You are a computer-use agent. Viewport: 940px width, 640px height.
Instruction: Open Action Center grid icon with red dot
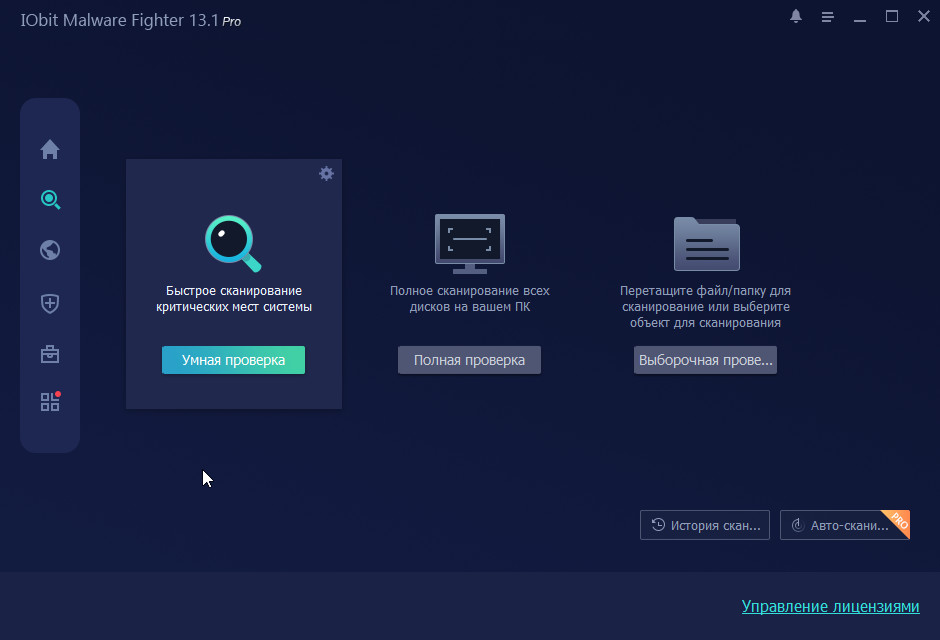(x=50, y=402)
